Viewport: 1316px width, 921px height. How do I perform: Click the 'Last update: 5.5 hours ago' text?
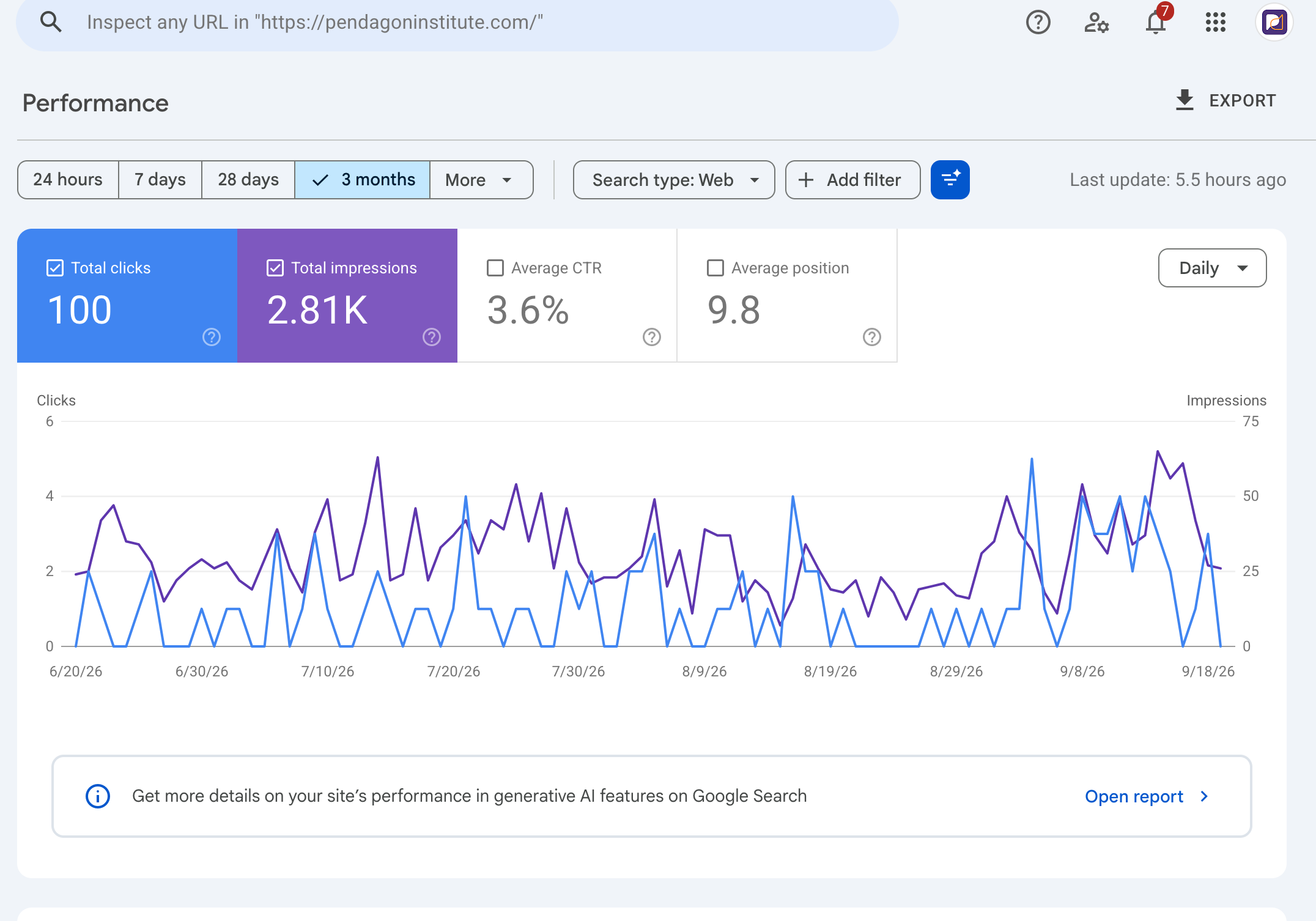tap(1178, 180)
